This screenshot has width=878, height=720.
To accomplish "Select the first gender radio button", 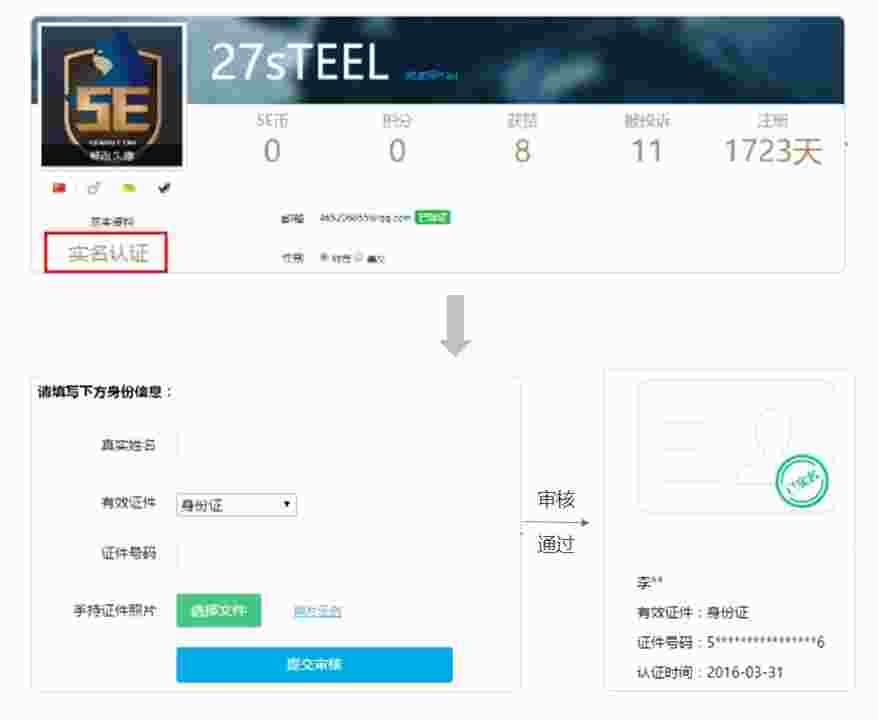I will tap(324, 258).
